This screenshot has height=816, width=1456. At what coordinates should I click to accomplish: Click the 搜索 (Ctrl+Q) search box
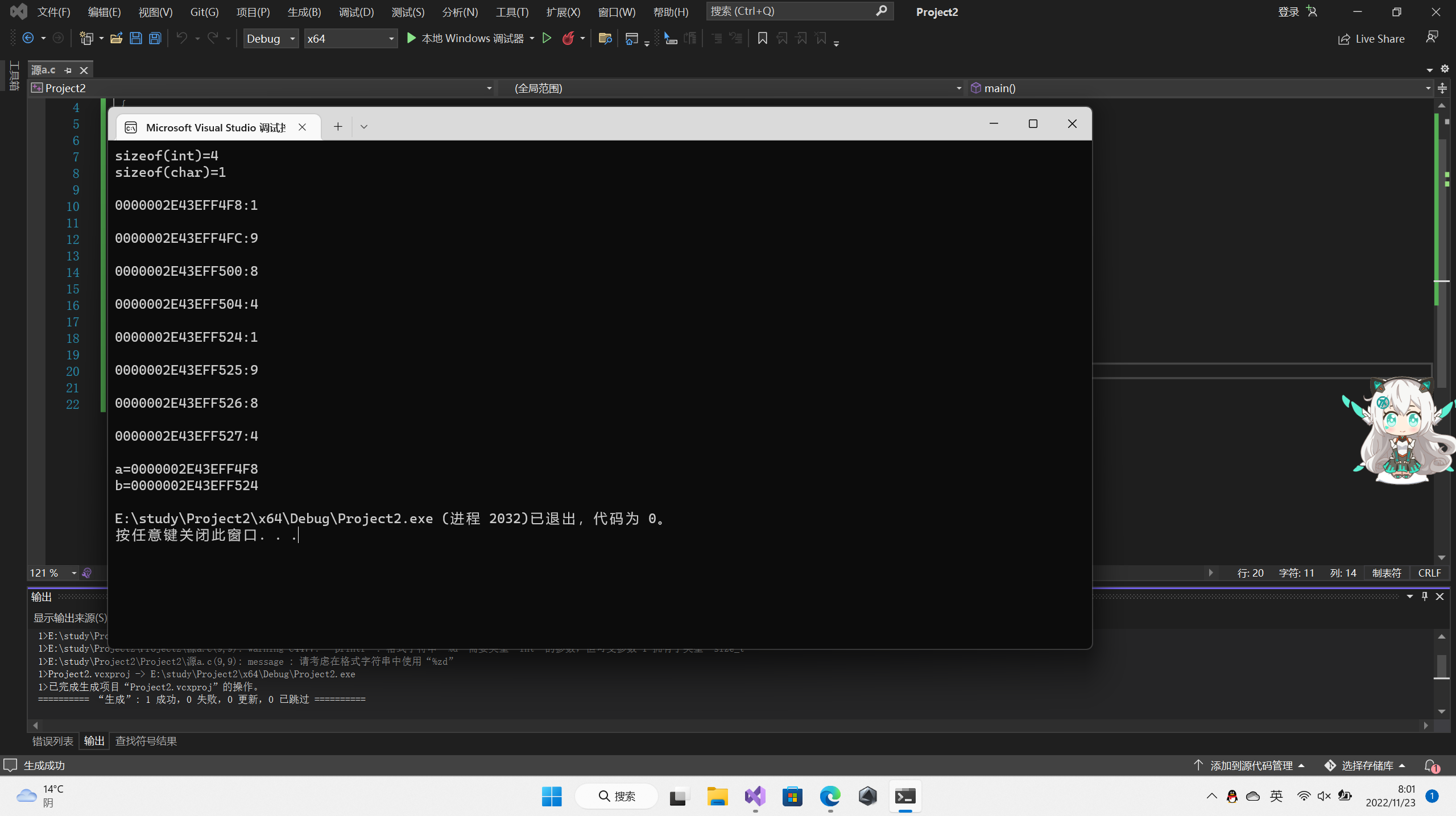pos(796,11)
